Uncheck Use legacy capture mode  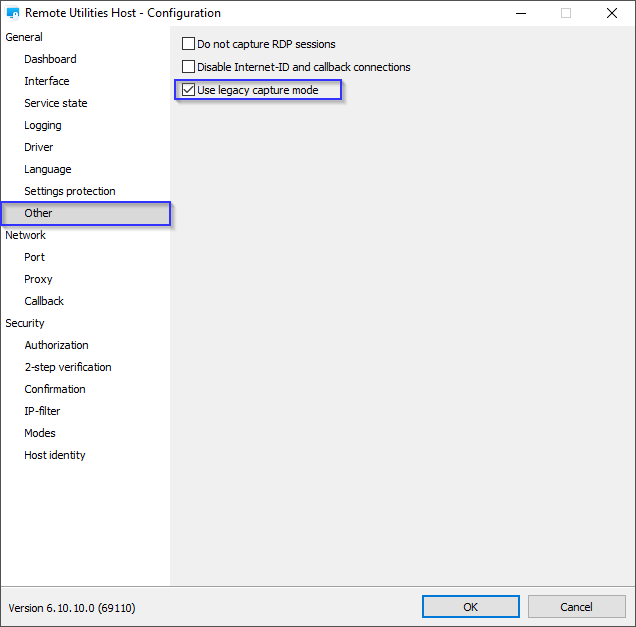[189, 91]
